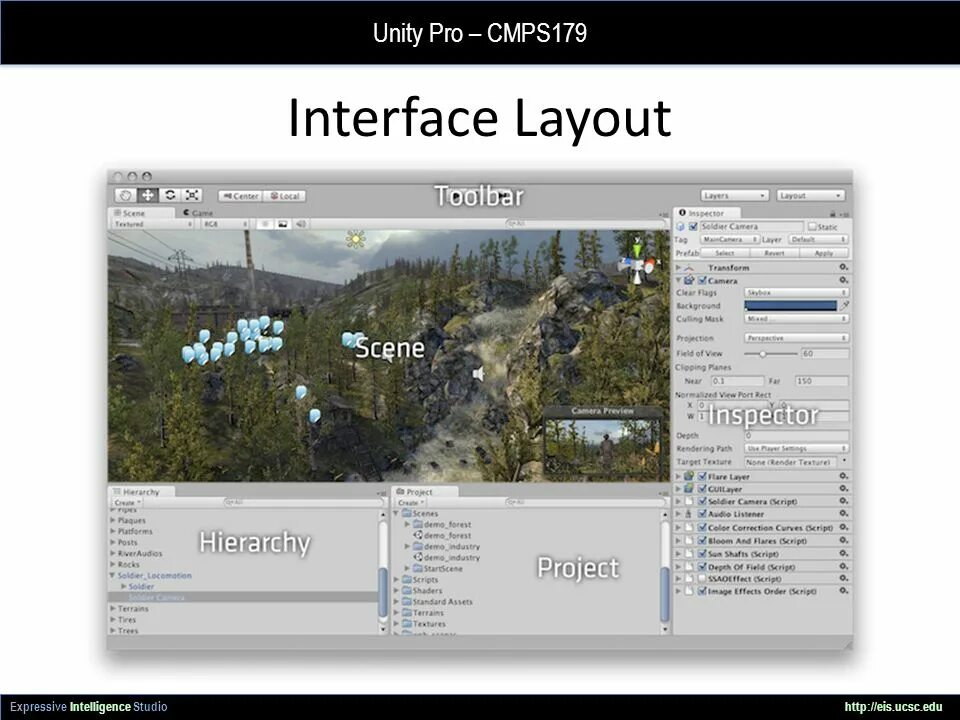Viewport: 960px width, 720px height.
Task: Click the Field of View slider
Action: tap(770, 354)
